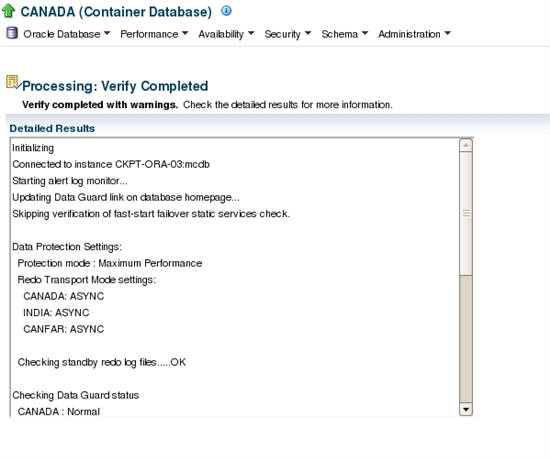Click the CANADA (Container Database) title
The height and width of the screenshot is (460, 550).
click(x=116, y=12)
